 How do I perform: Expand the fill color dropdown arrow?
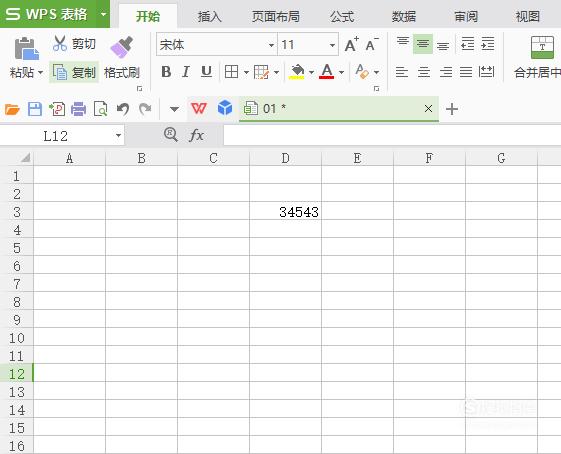pos(312,72)
